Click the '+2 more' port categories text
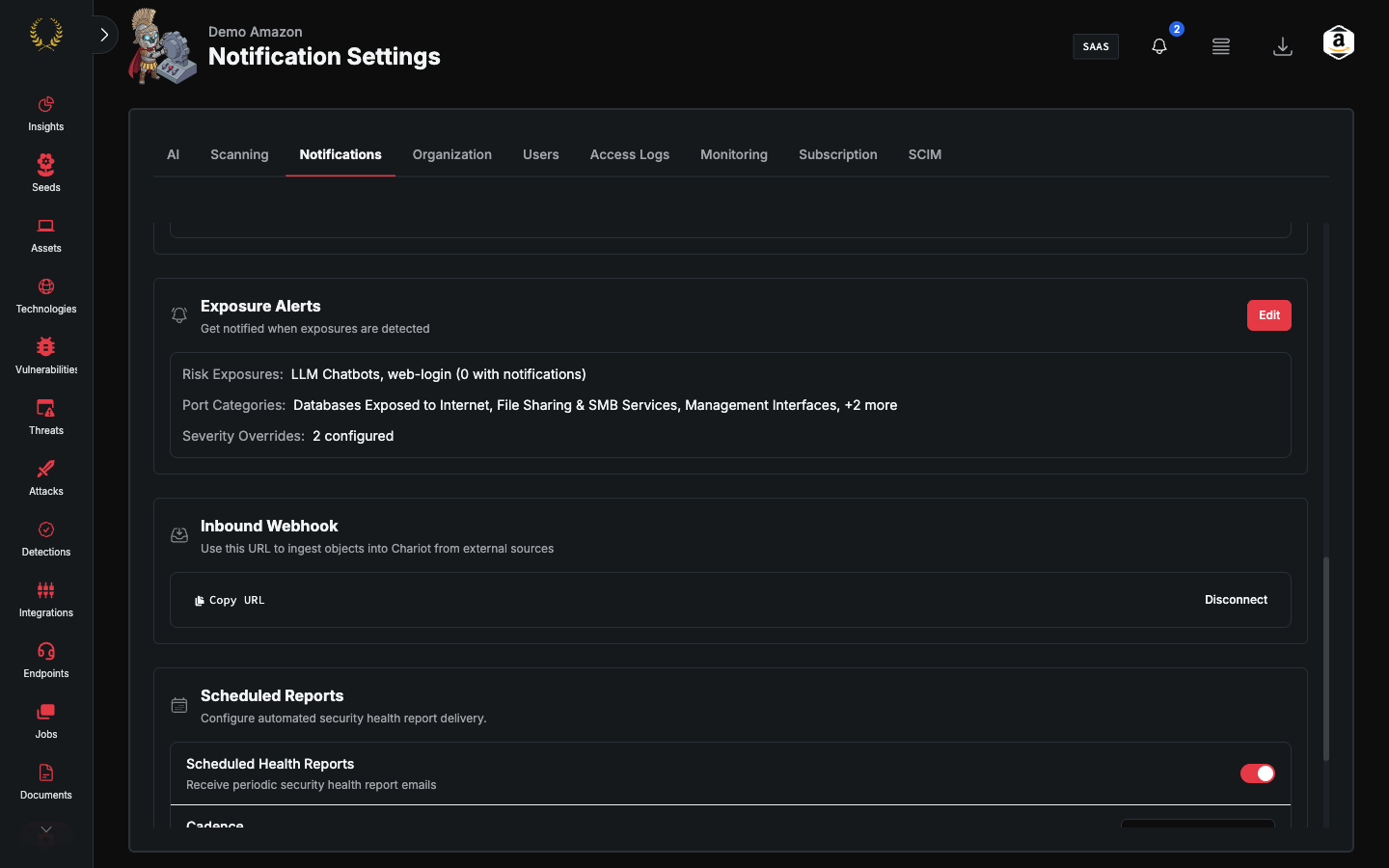The height and width of the screenshot is (868, 1389). click(871, 405)
